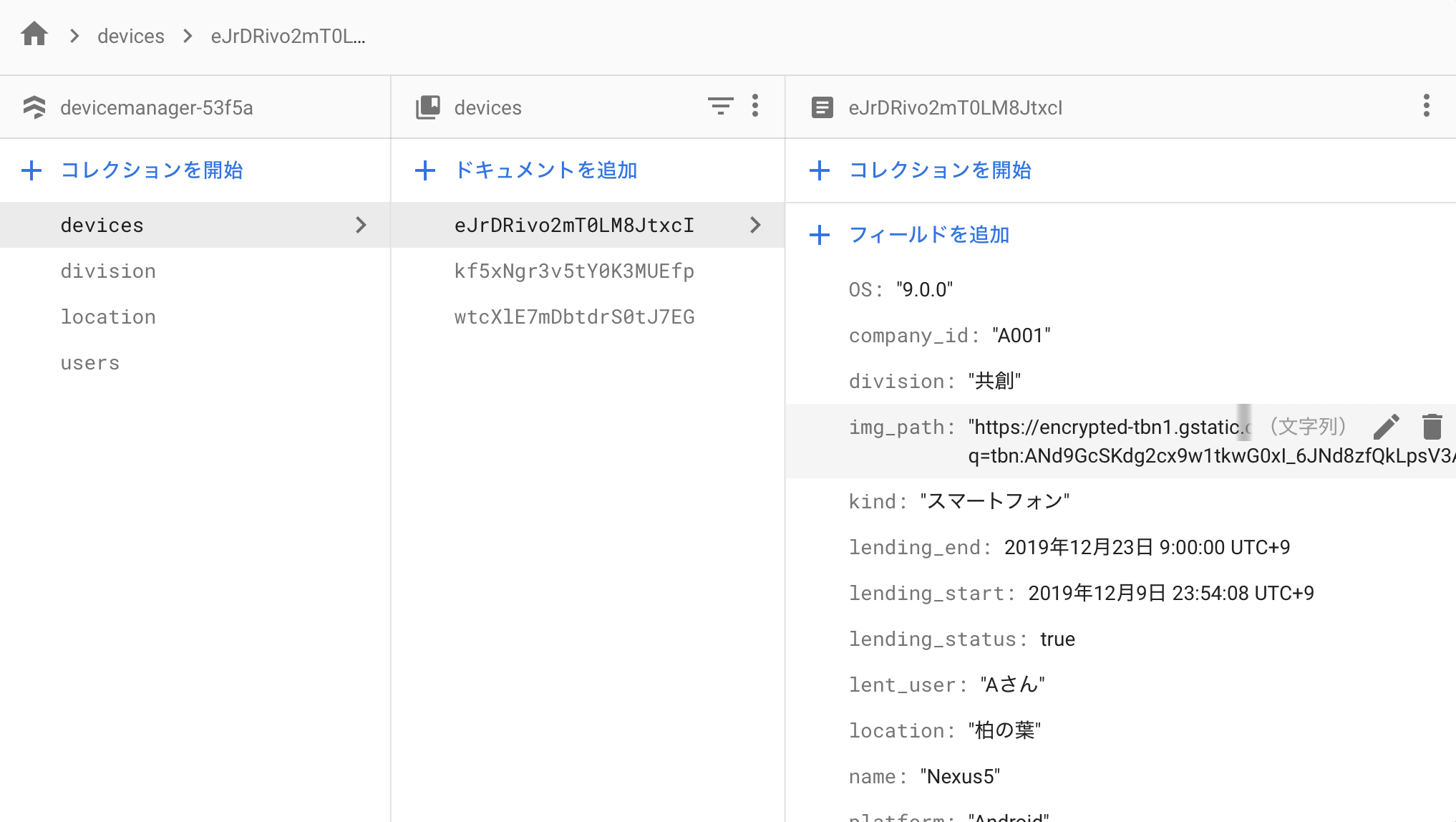The width and height of the screenshot is (1456, 822).
Task: Select the location collection
Action: [x=108, y=316]
